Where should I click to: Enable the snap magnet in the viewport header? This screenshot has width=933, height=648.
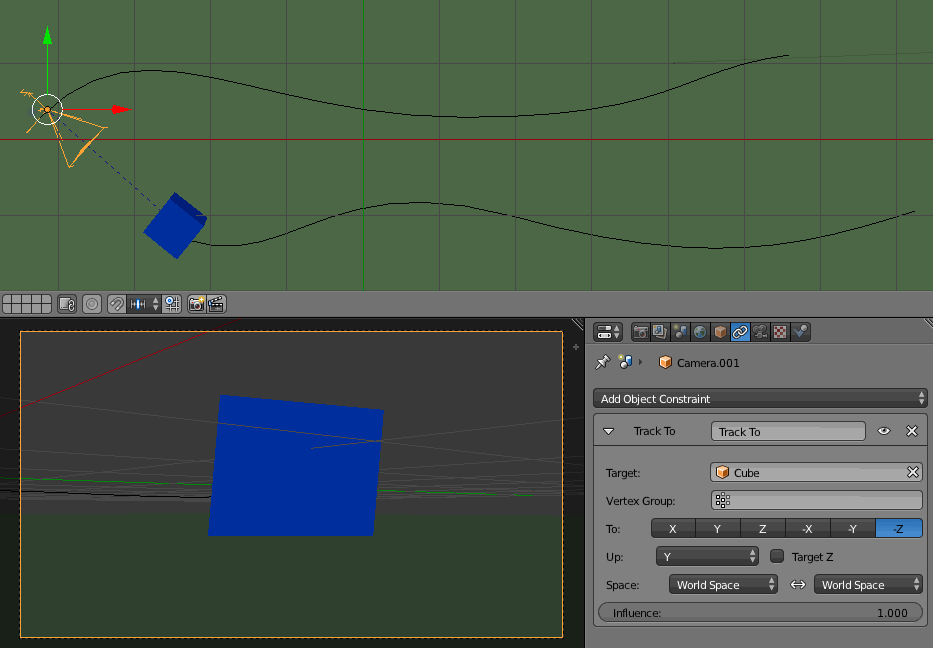tap(116, 304)
